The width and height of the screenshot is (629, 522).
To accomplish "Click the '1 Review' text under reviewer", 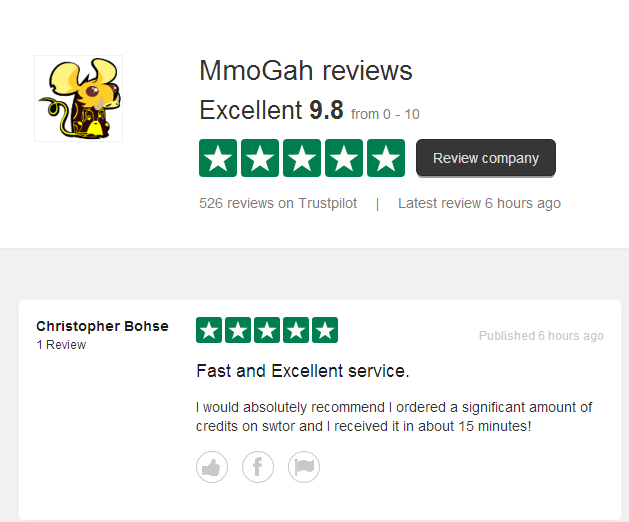I will [61, 345].
